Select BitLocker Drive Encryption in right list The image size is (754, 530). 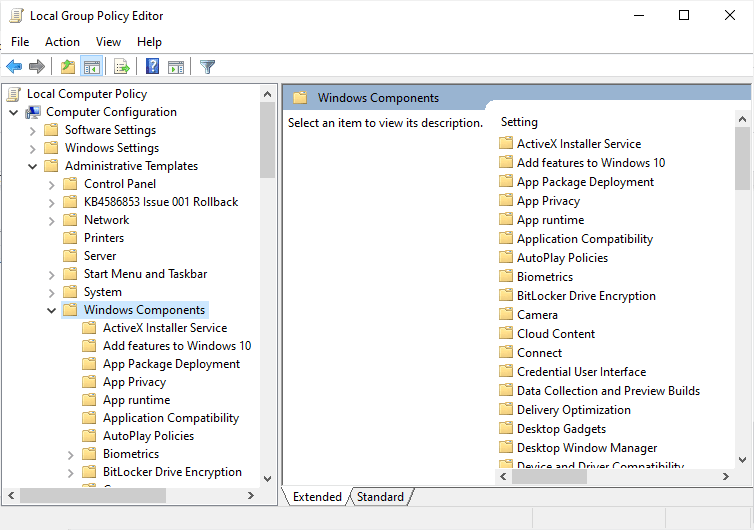(586, 296)
